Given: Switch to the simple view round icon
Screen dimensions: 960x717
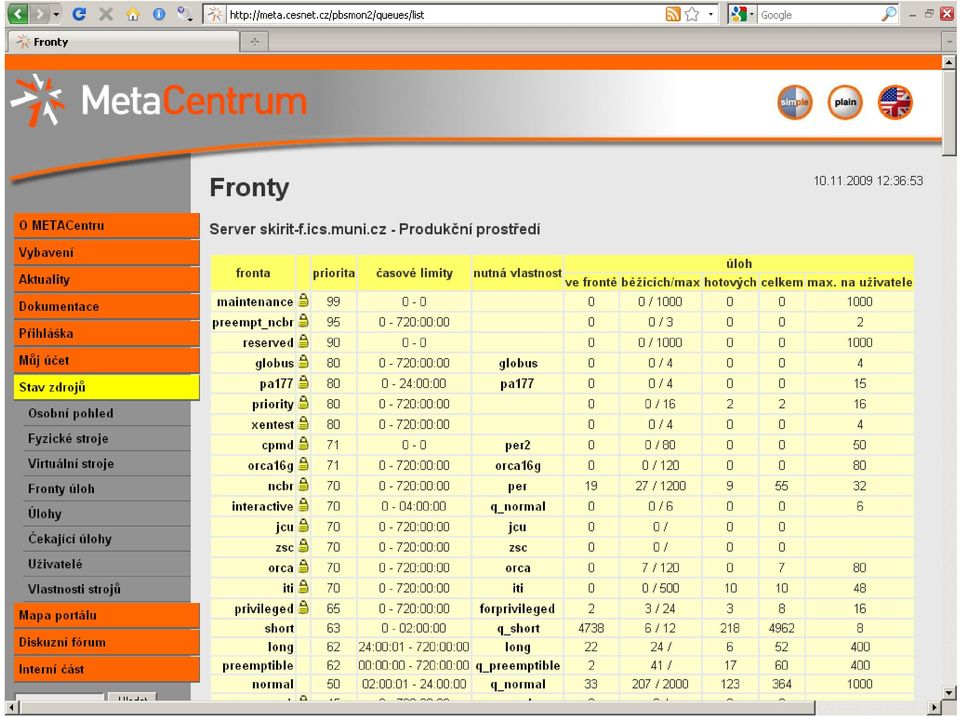Looking at the screenshot, I should (x=795, y=102).
